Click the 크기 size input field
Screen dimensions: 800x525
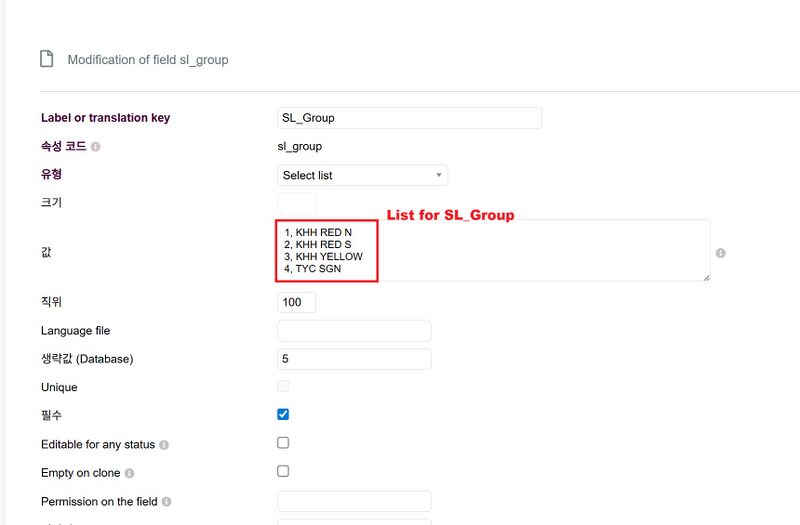click(x=296, y=203)
